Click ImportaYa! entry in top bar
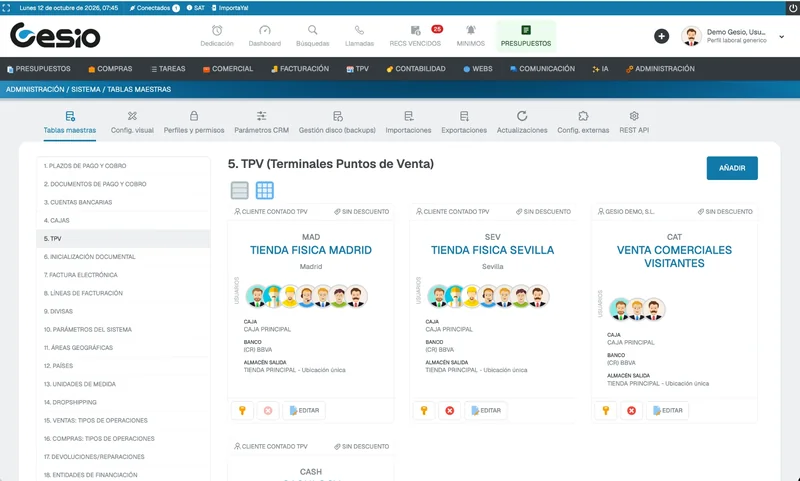 230,8
